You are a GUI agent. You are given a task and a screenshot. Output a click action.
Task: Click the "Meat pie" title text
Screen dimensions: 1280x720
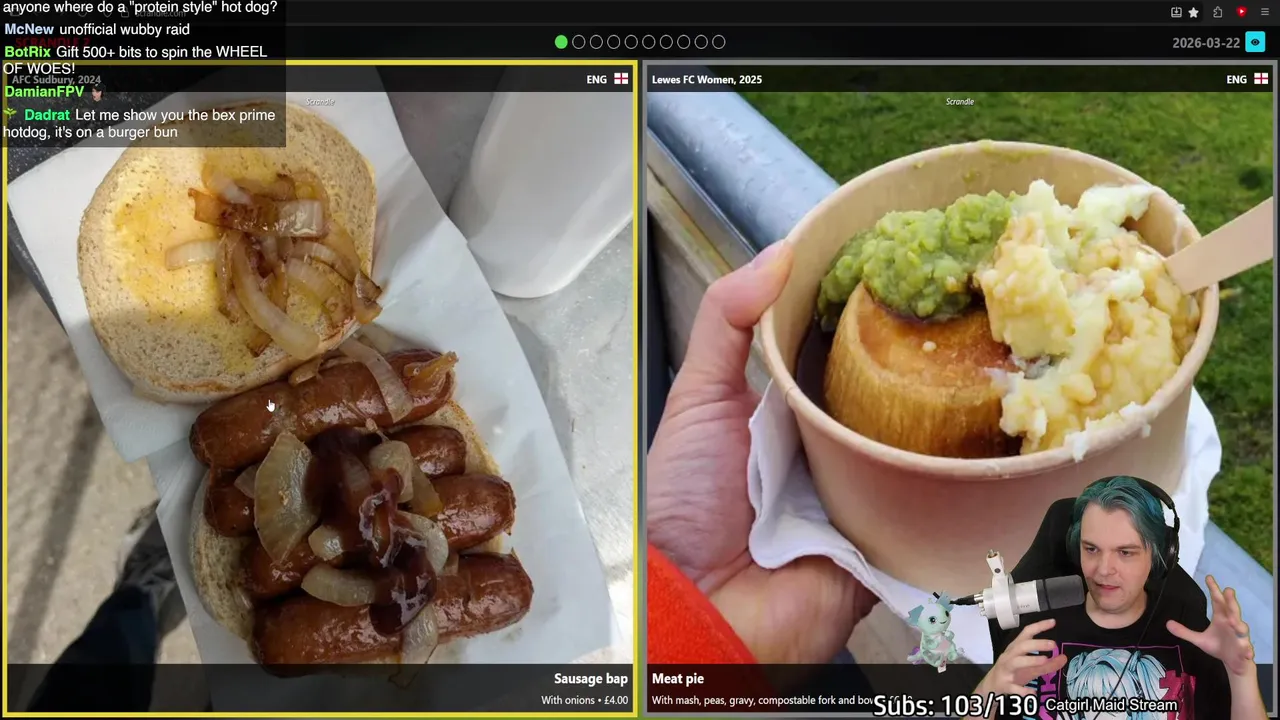point(678,679)
